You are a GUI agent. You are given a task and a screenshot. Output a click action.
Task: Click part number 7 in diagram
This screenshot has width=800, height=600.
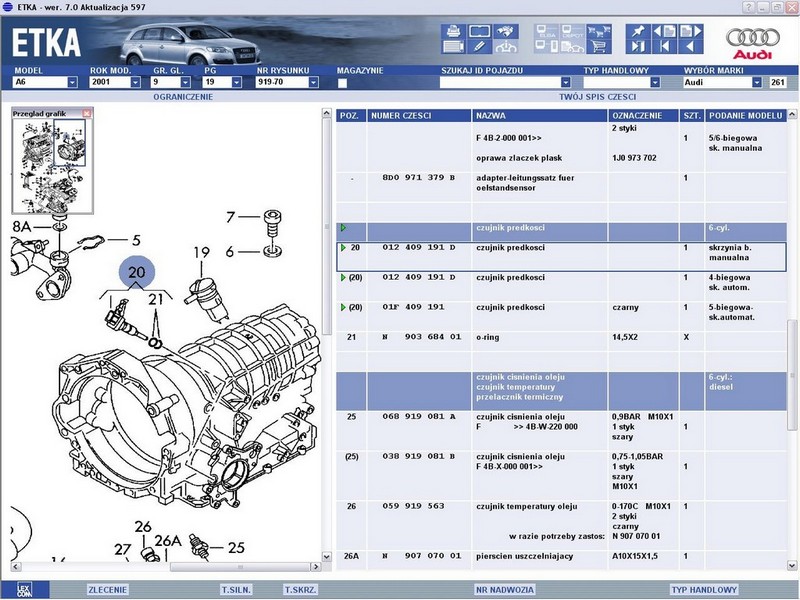[231, 217]
